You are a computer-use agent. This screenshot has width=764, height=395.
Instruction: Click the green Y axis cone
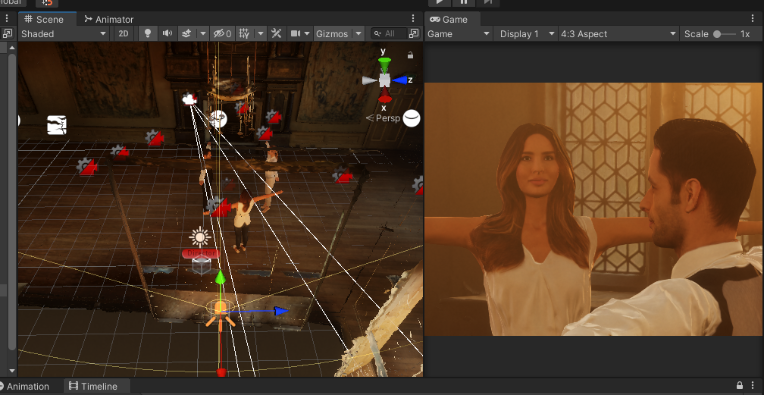pos(384,64)
